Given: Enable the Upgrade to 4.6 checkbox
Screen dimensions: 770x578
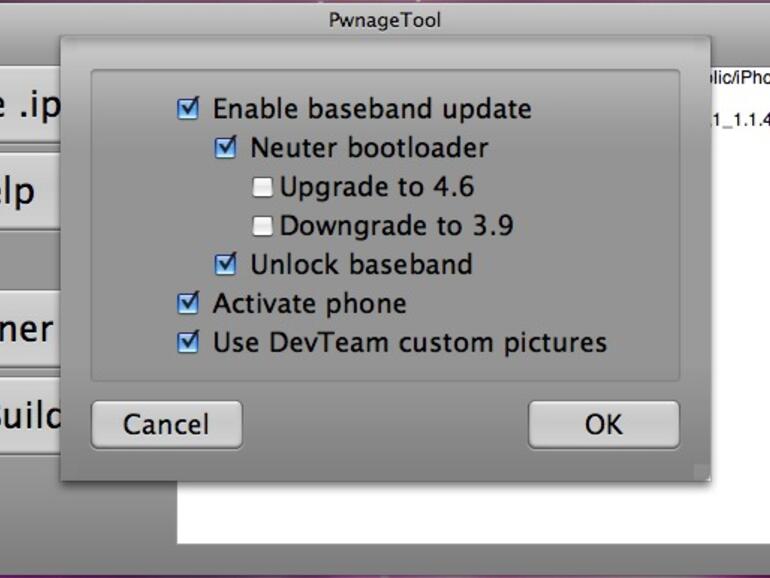Looking at the screenshot, I should pos(263,187).
